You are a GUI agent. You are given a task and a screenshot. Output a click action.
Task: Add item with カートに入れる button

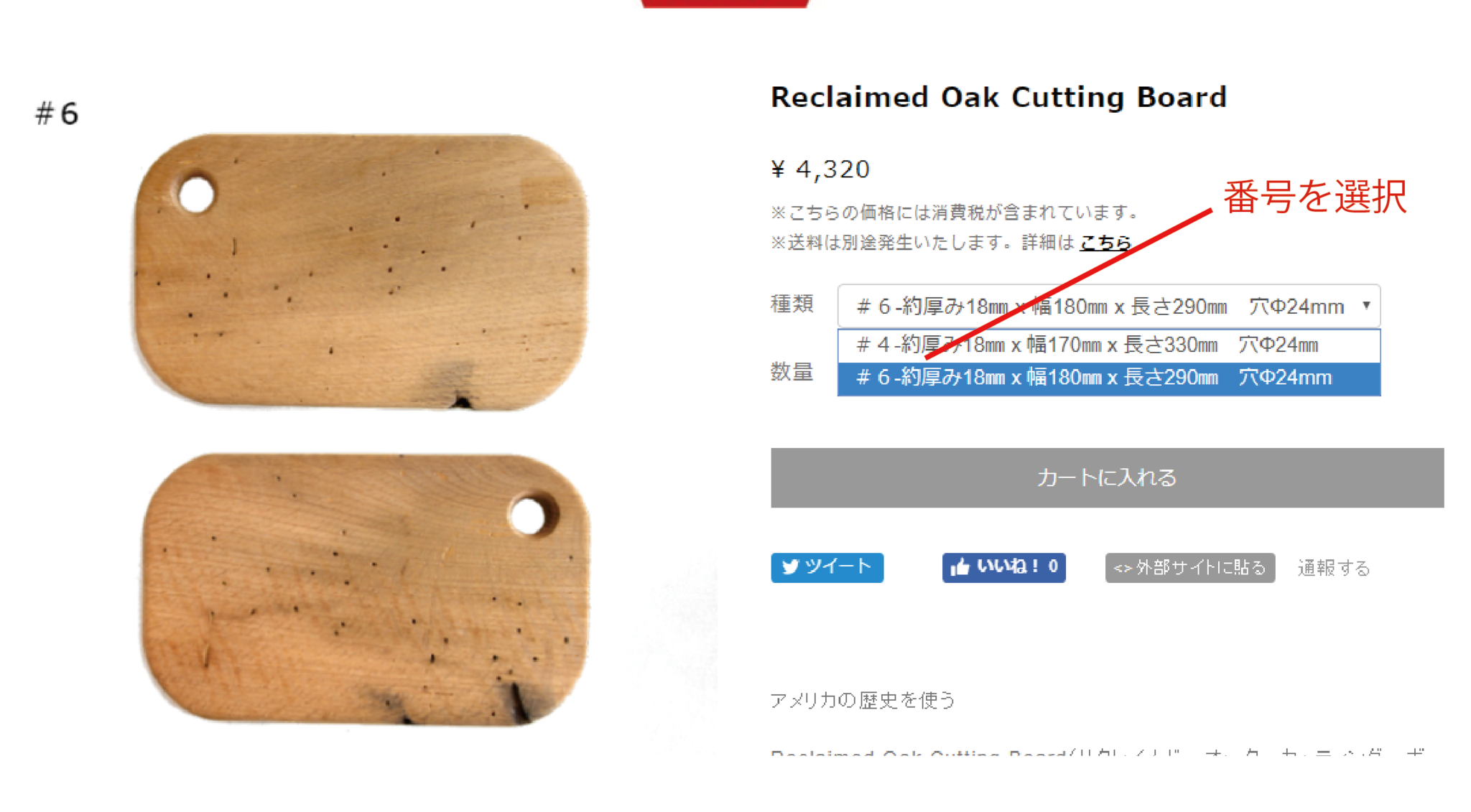[x=1107, y=478]
